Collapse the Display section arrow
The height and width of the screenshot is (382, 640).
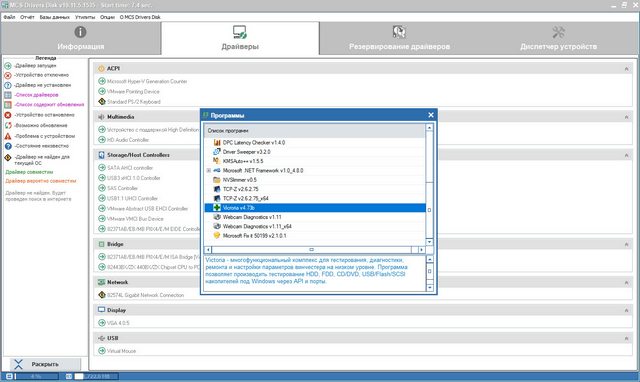click(x=626, y=311)
